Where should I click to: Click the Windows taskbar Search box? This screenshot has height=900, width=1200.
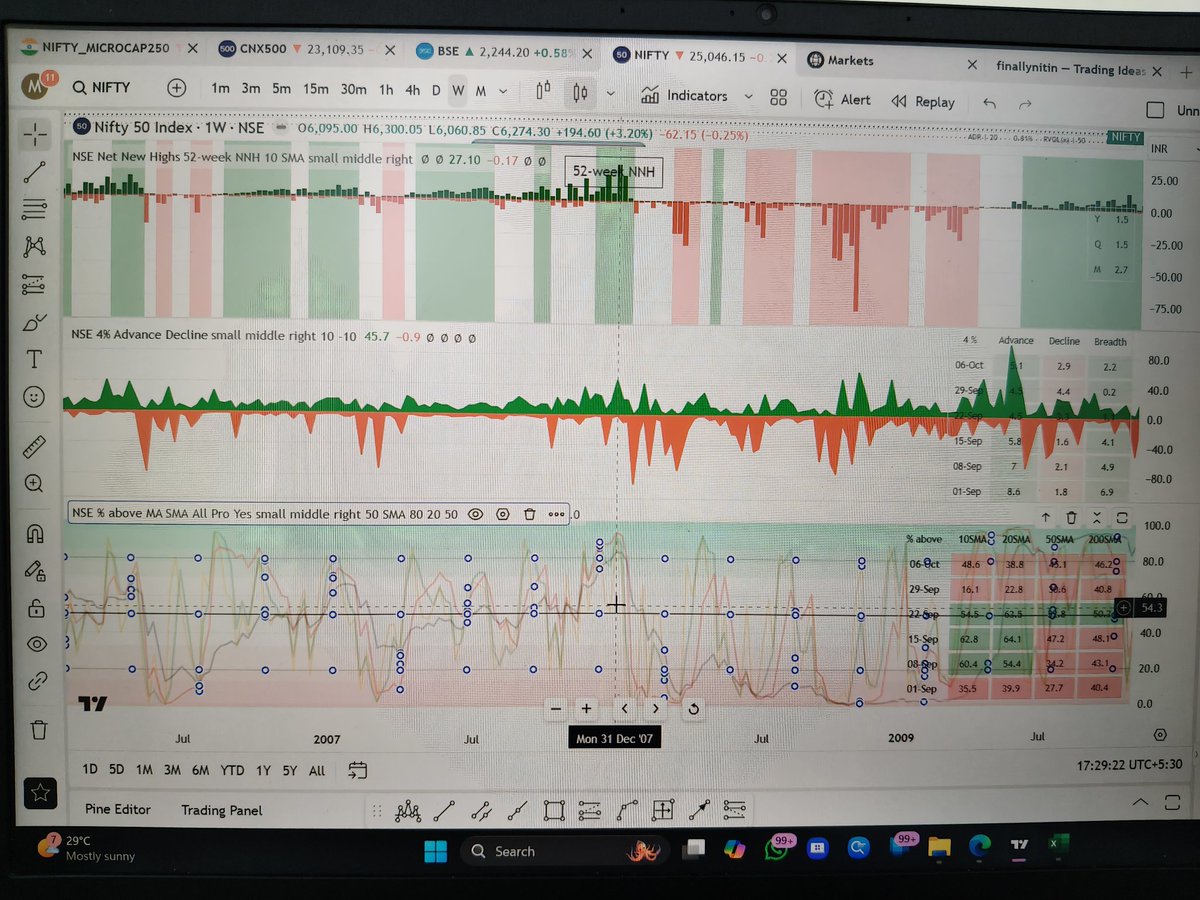[x=563, y=851]
